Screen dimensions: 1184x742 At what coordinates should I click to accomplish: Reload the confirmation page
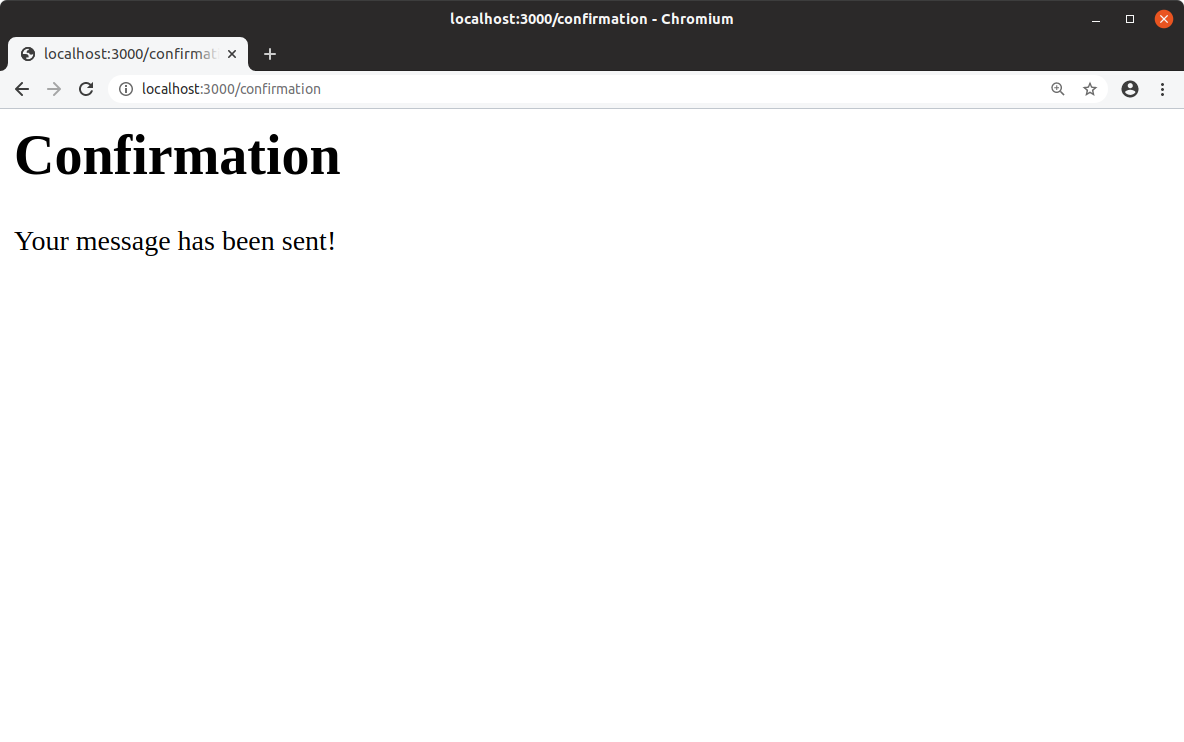[86, 89]
